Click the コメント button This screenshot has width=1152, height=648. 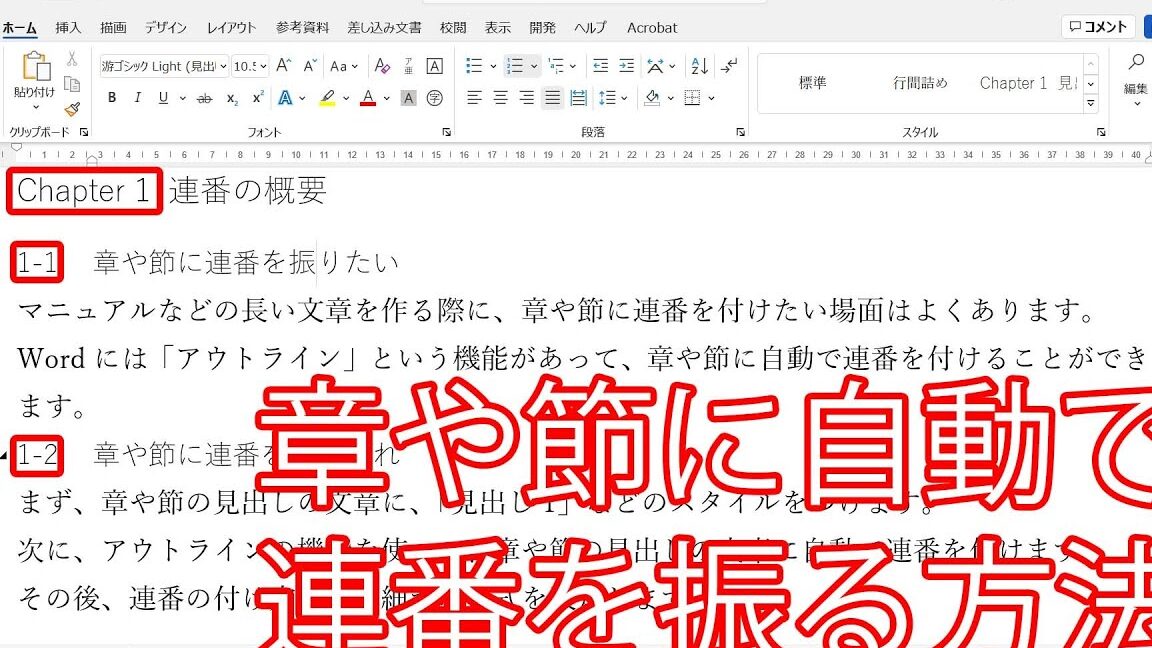[x=1098, y=26]
